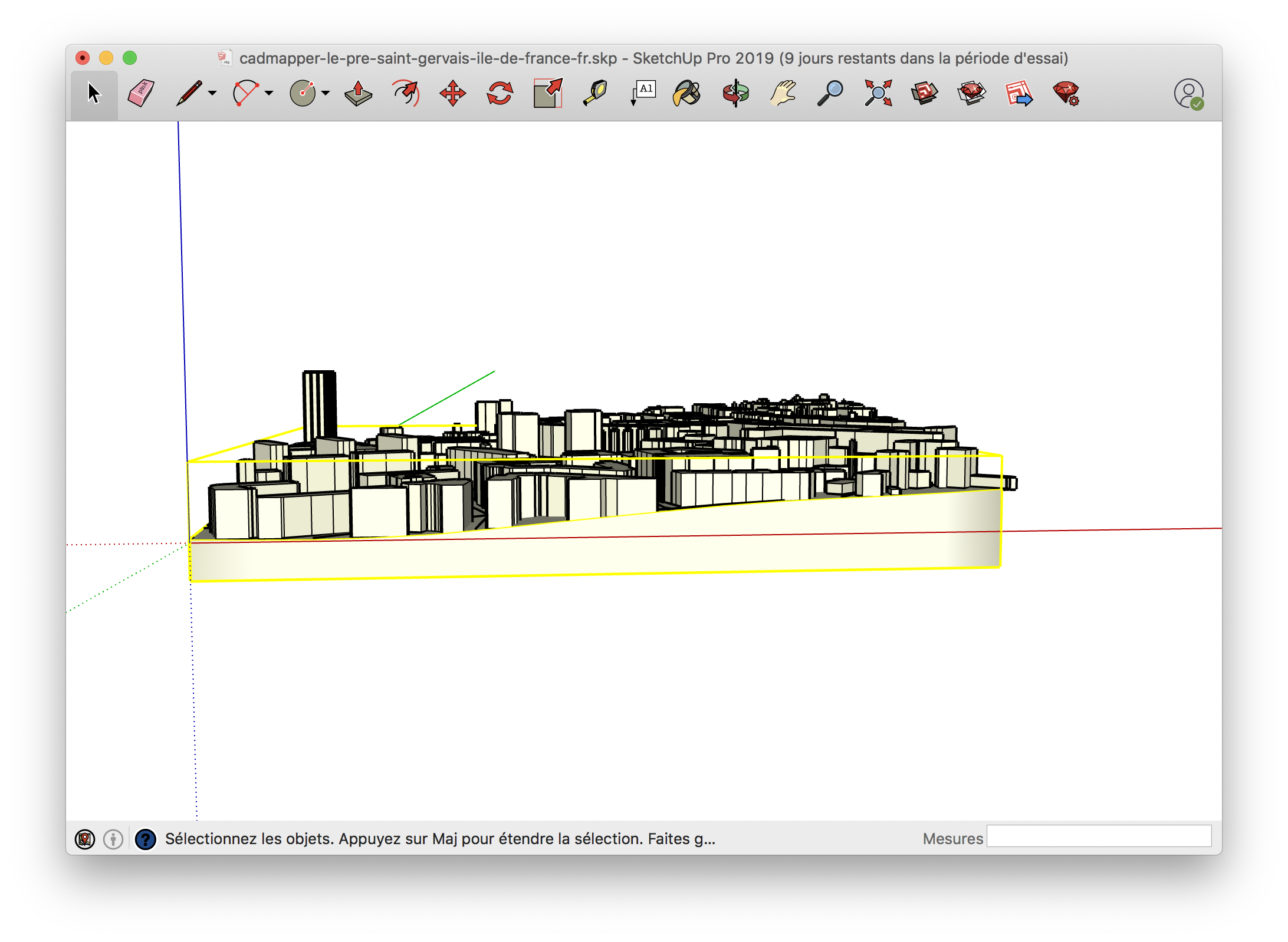
Task: Click the geolocation status icon
Action: [x=85, y=839]
